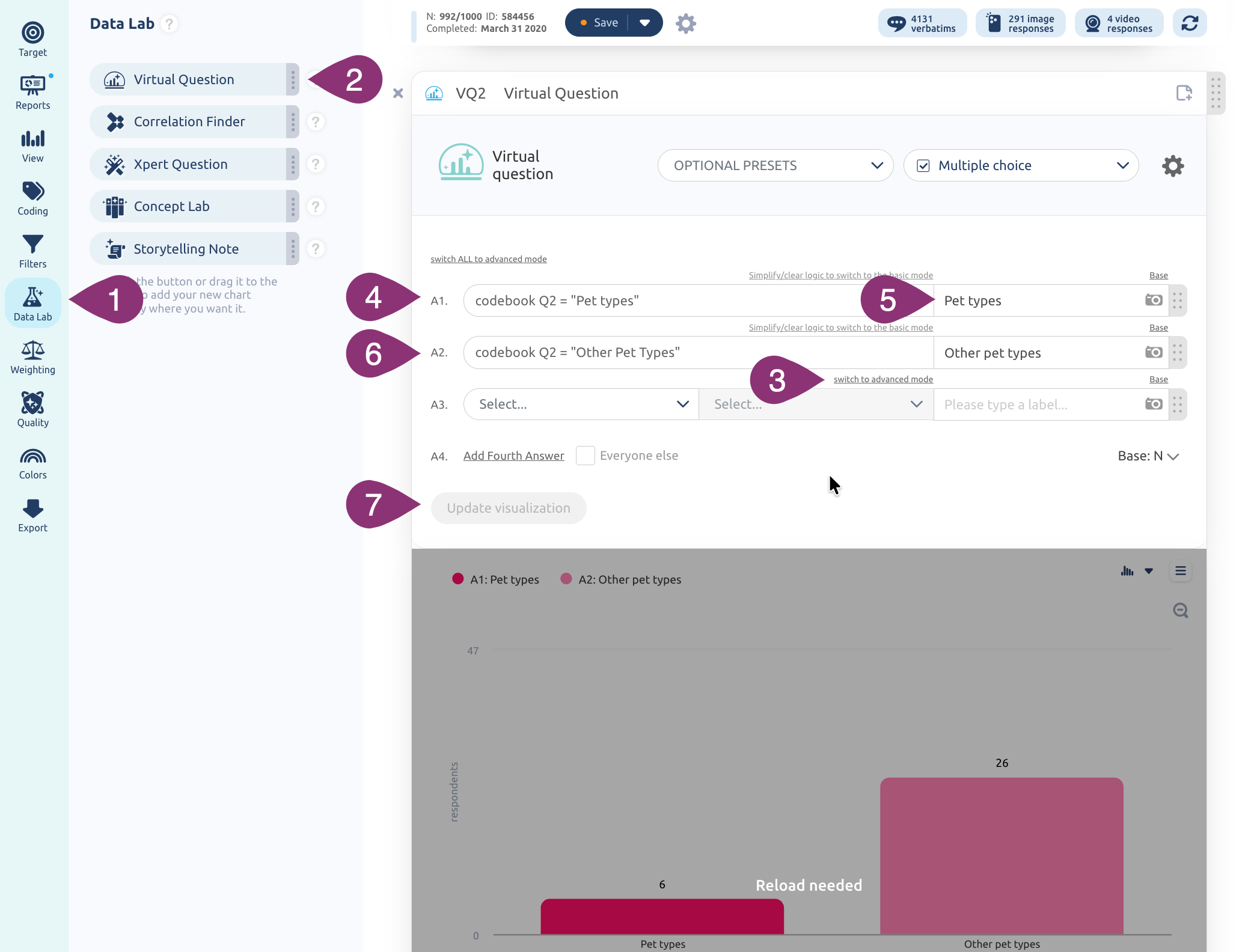Open the chart type dropdown arrow
Screen dimensions: 1254x952
click(x=1149, y=571)
